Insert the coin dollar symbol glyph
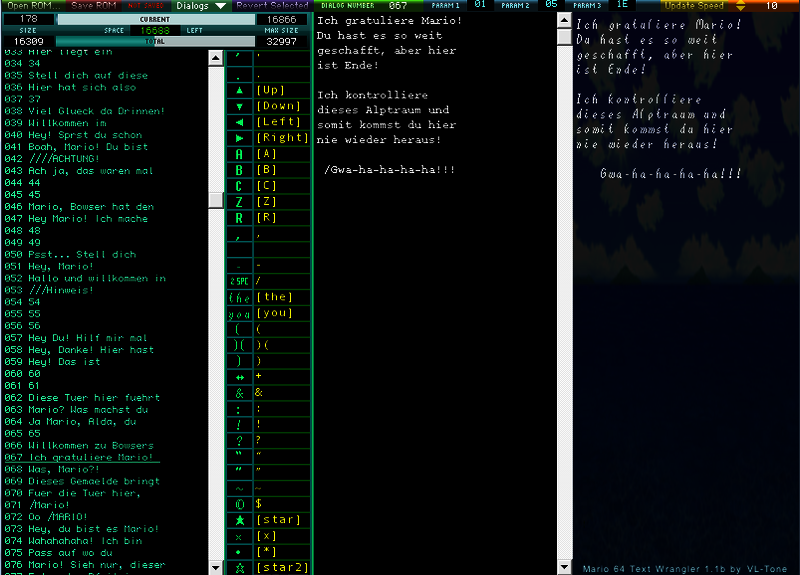 click(x=239, y=503)
